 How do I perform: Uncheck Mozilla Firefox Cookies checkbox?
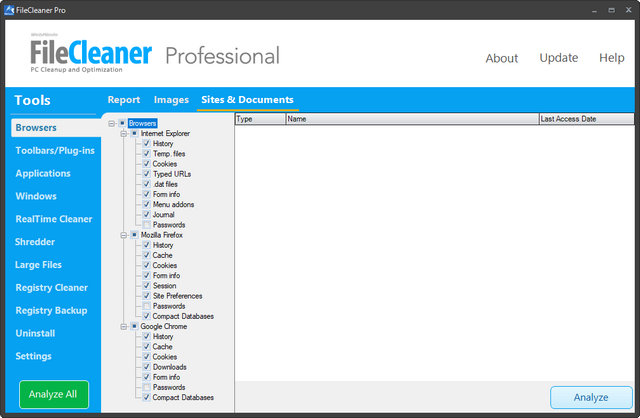point(147,265)
